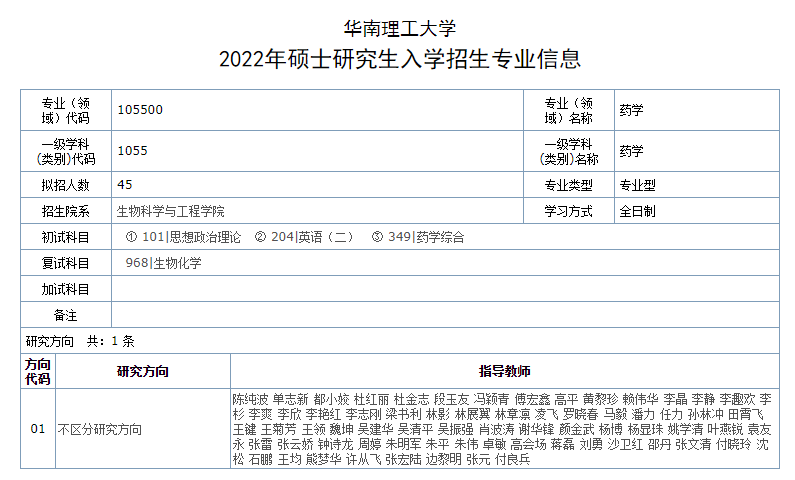Click the title 华南理工大学
Image resolution: width=795 pixels, height=480 pixels.
pos(400,28)
